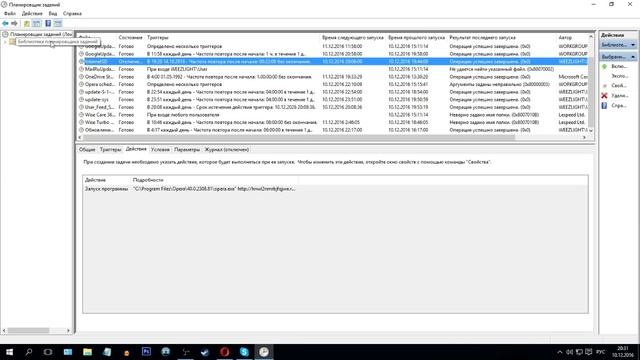The image size is (640, 360).
Task: Click the Подробности column header
Action: point(148,180)
